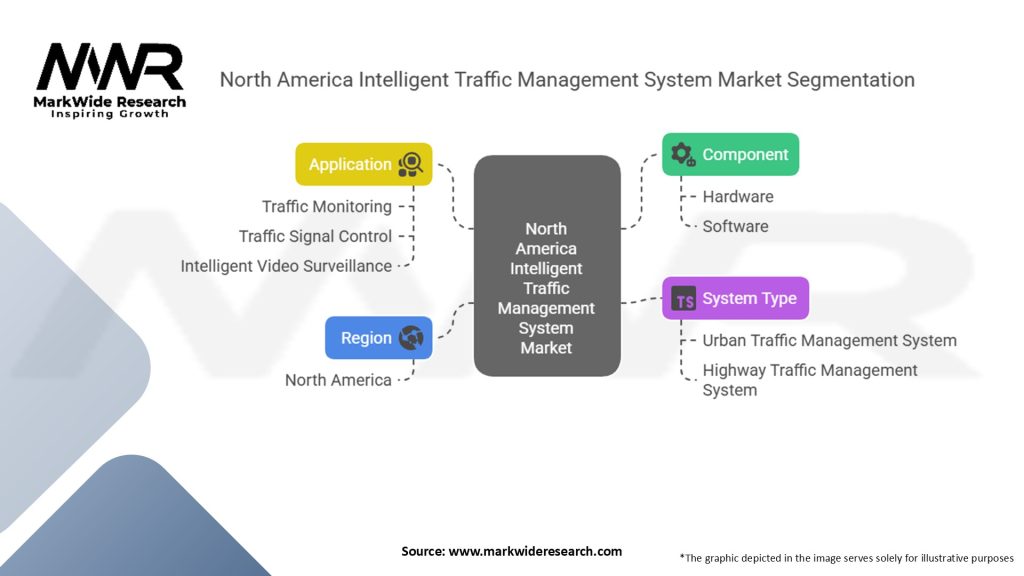Select the purple System Type category box
The image size is (1024, 576).
click(x=735, y=298)
